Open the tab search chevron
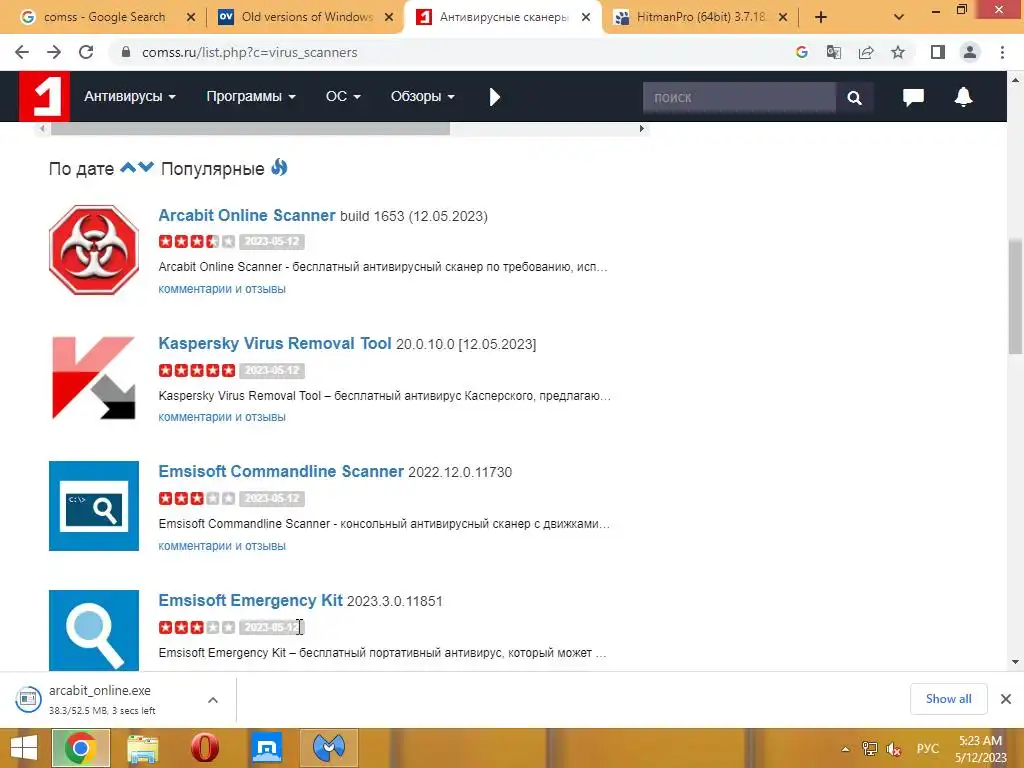This screenshot has height=768, width=1024. click(899, 17)
